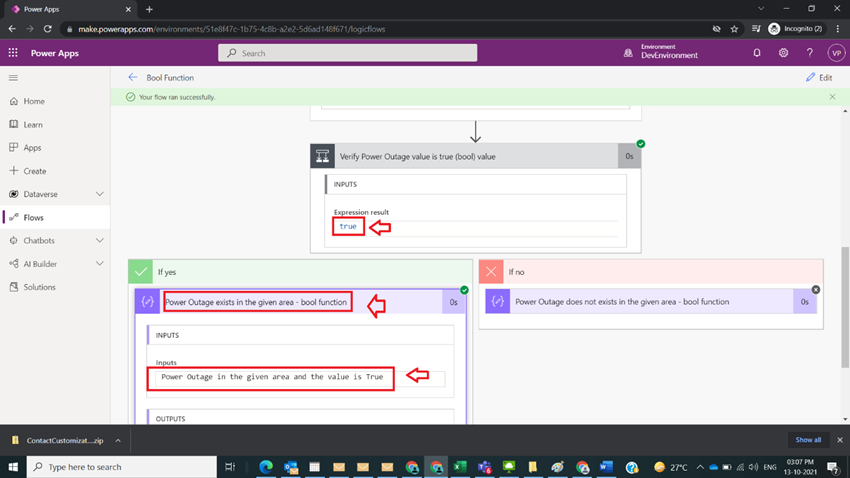Show hidden system tray icons

700,467
